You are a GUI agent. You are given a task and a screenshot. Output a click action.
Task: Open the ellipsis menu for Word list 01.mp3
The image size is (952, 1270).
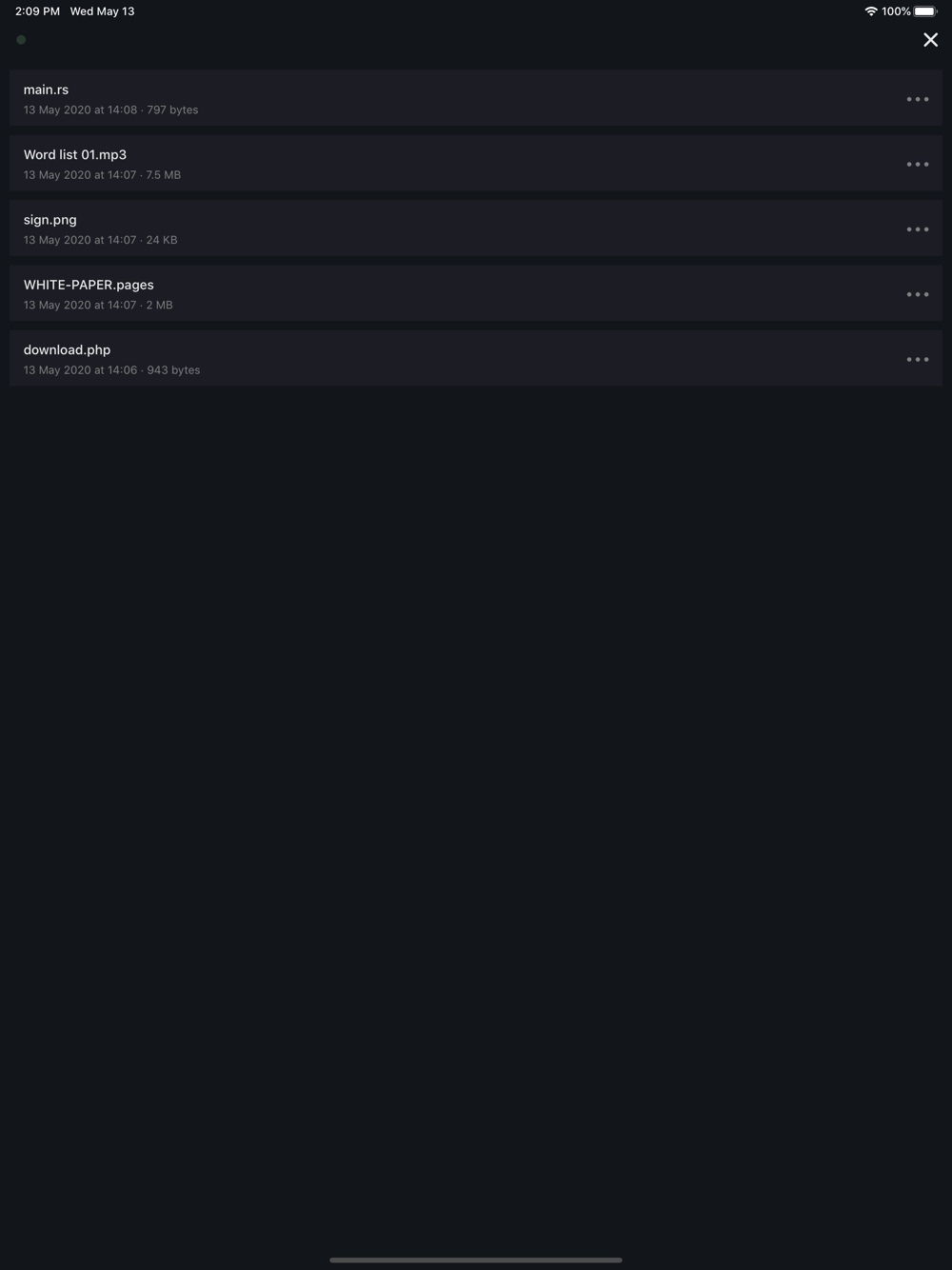pos(917,164)
